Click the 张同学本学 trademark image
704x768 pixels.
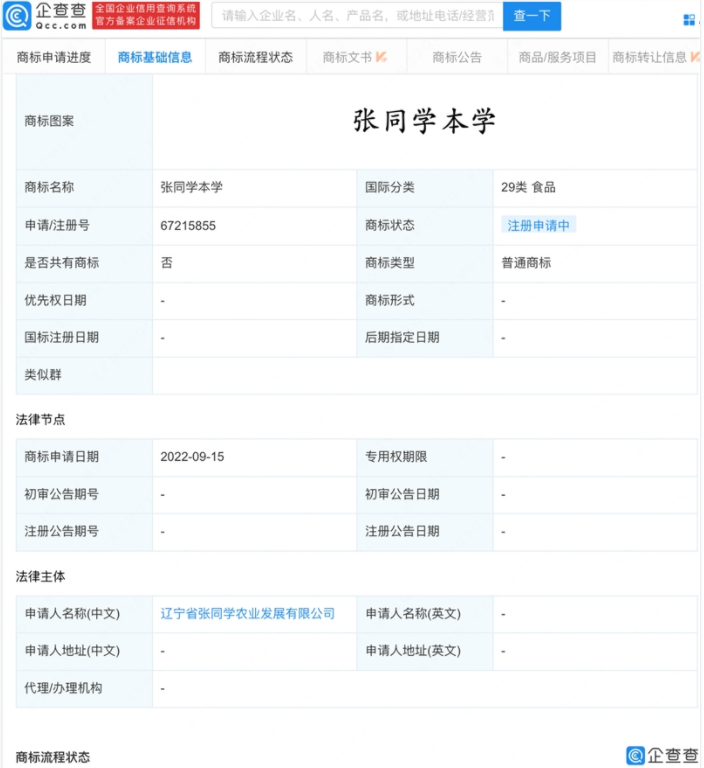tap(424, 121)
